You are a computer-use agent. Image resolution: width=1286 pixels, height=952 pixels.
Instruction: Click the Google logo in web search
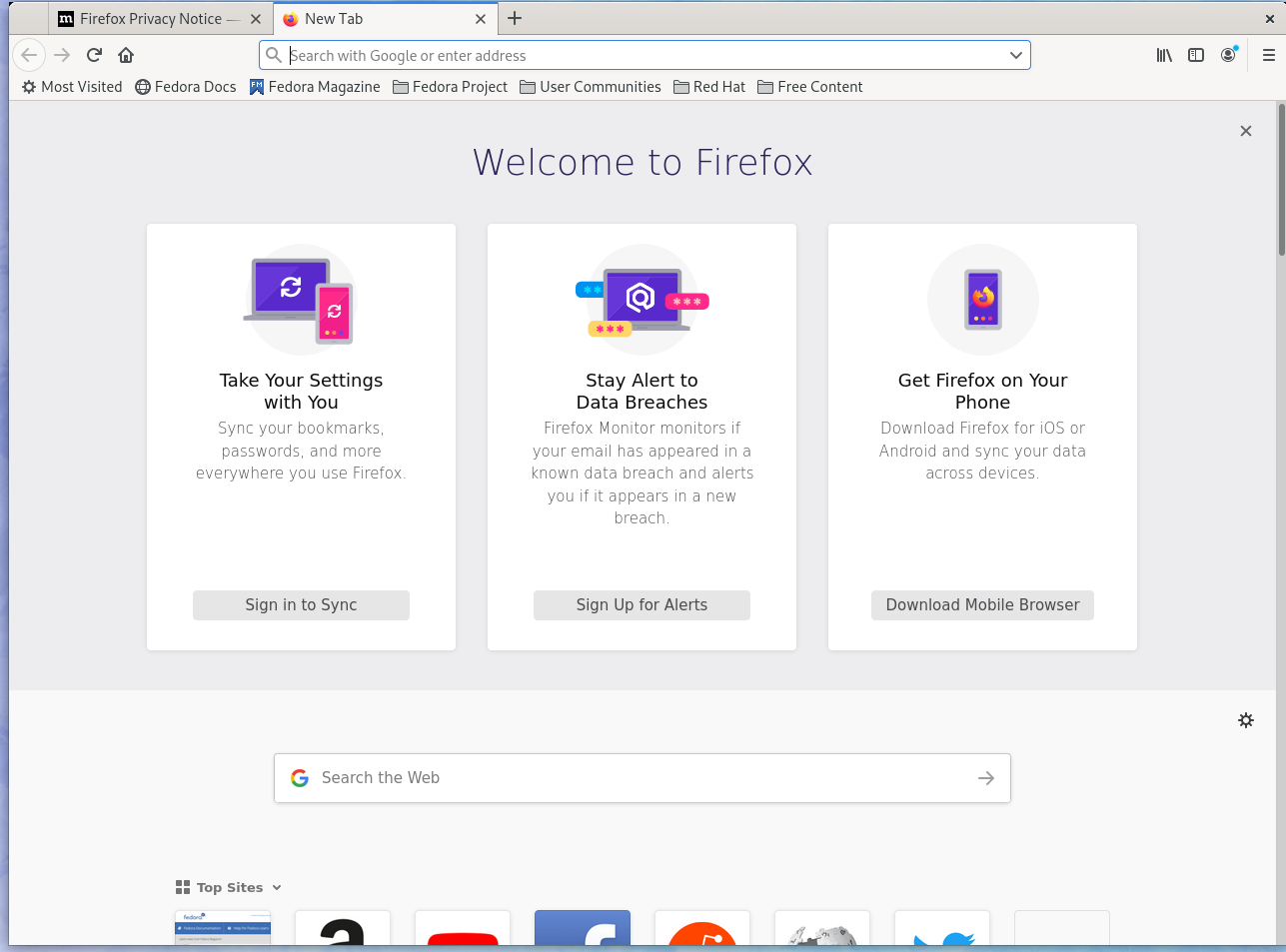pyautogui.click(x=300, y=778)
